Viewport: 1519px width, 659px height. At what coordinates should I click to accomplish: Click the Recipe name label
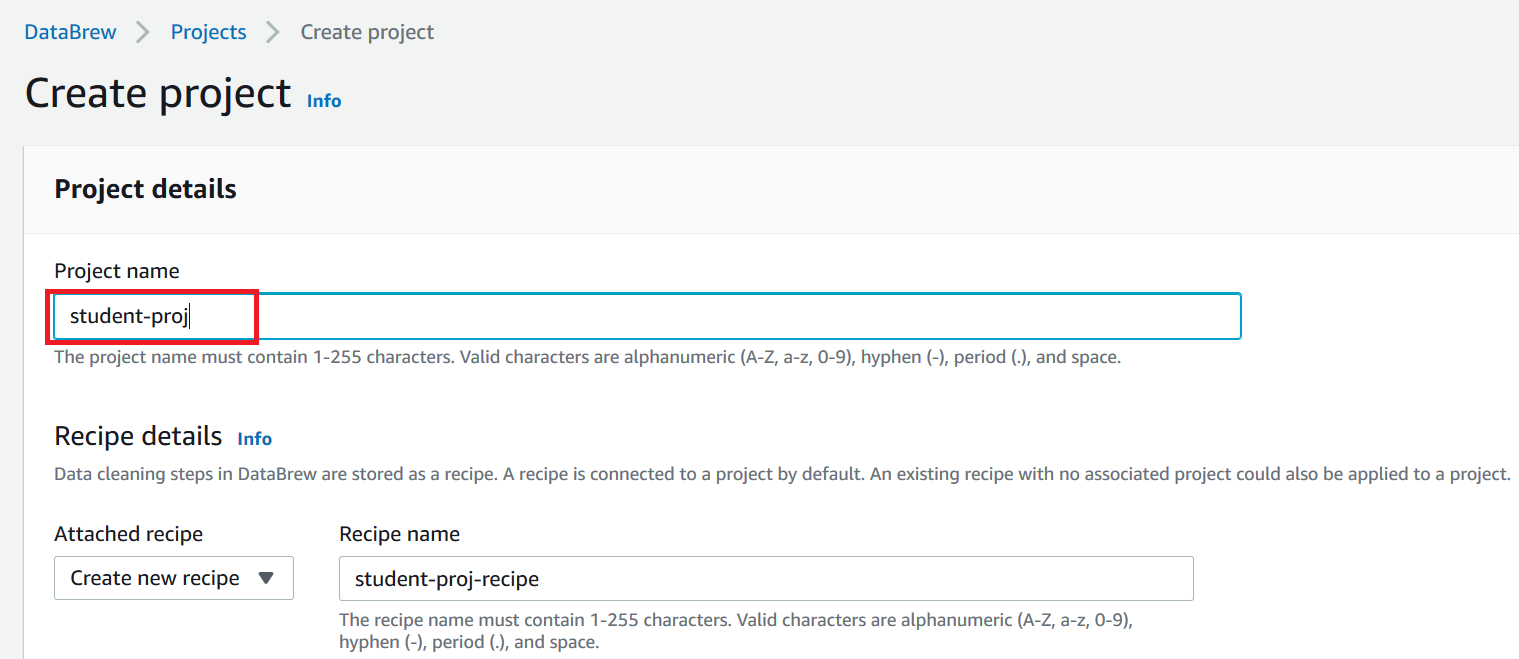coord(399,534)
